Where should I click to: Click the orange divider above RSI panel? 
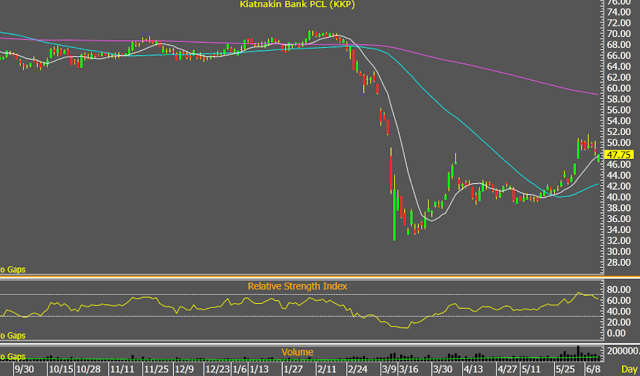point(320,278)
